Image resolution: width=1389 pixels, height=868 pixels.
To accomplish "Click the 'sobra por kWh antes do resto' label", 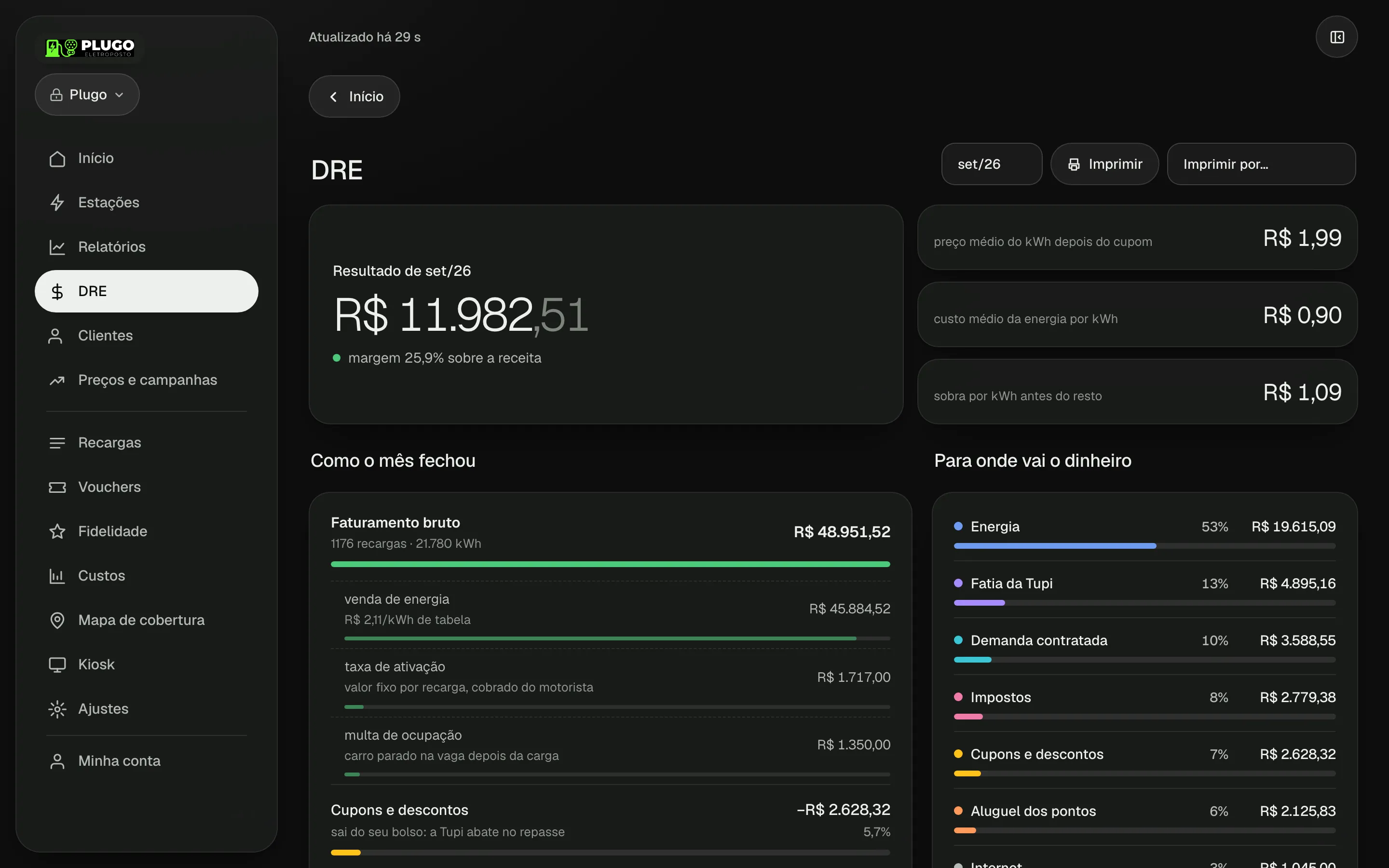I will pos(1017,396).
